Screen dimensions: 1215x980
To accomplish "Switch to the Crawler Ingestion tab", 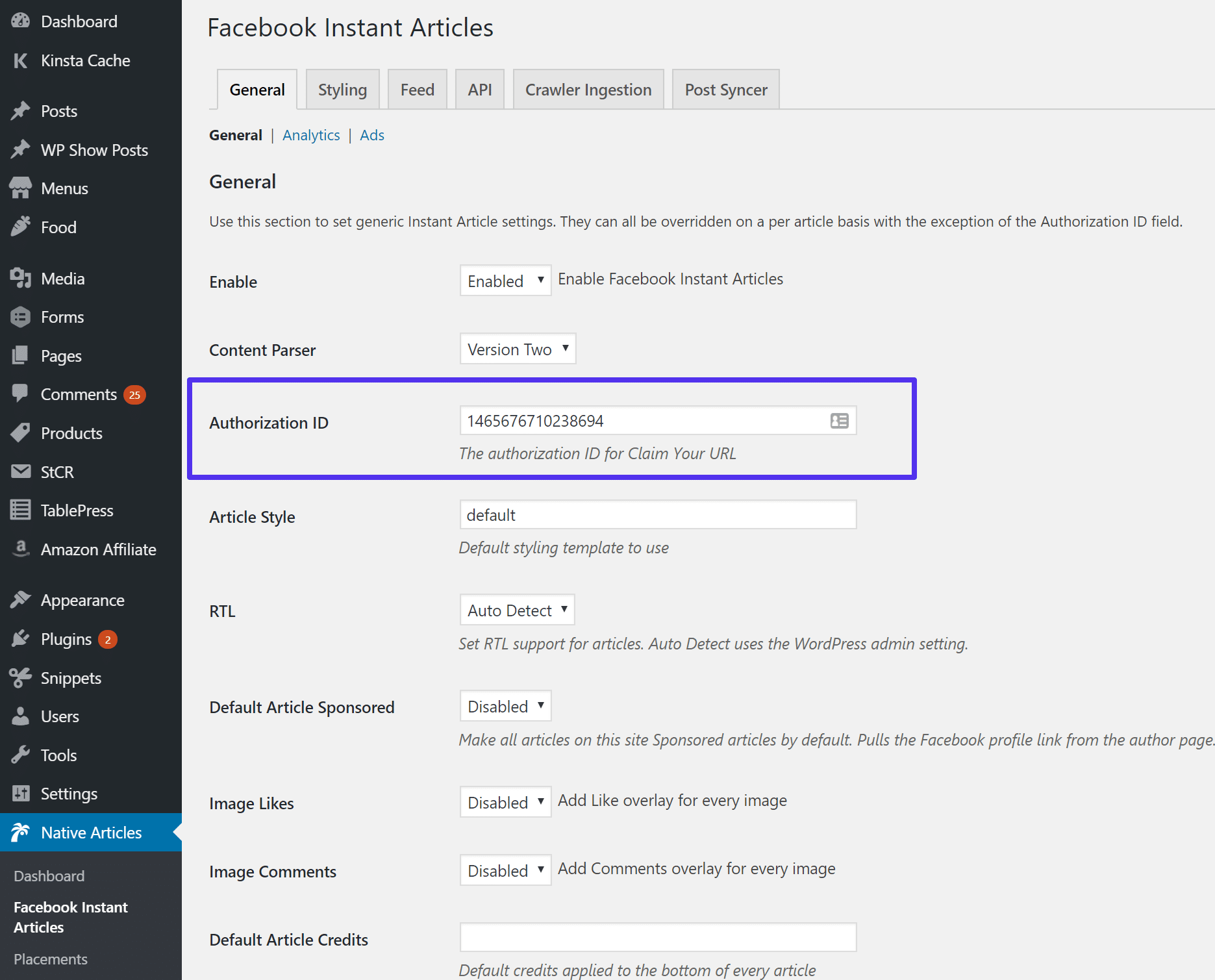I will (x=588, y=89).
